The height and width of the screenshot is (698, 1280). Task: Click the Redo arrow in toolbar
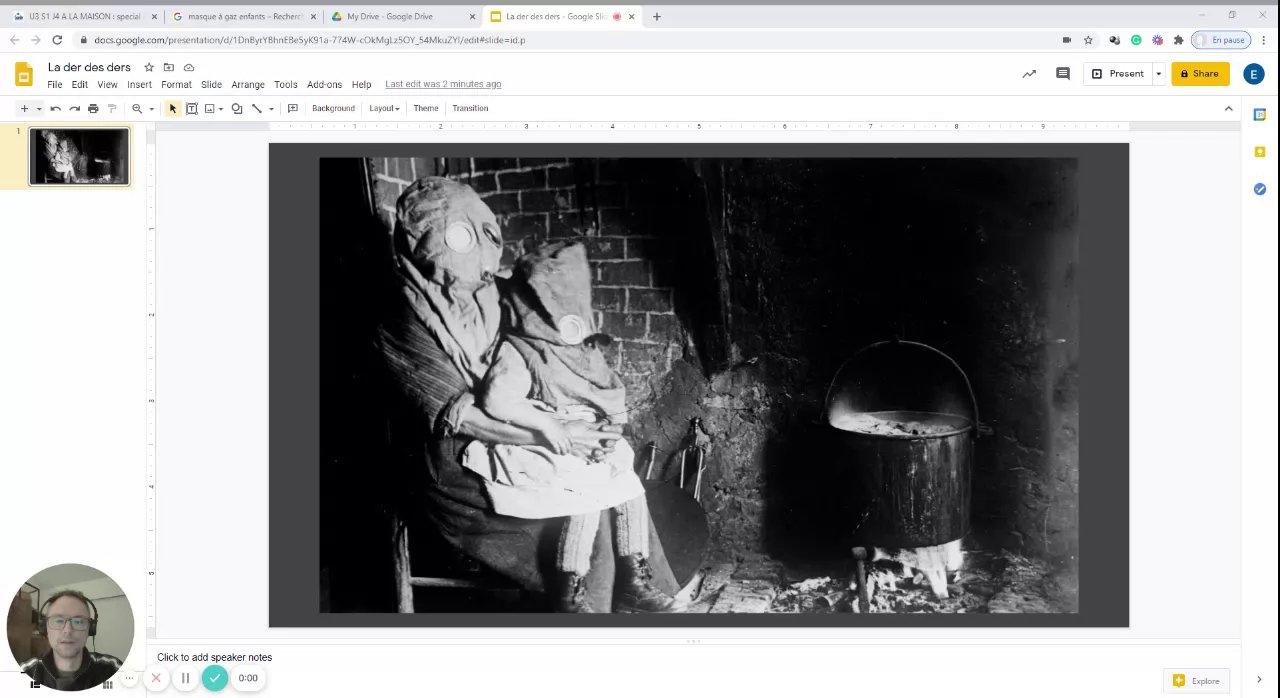pyautogui.click(x=74, y=108)
